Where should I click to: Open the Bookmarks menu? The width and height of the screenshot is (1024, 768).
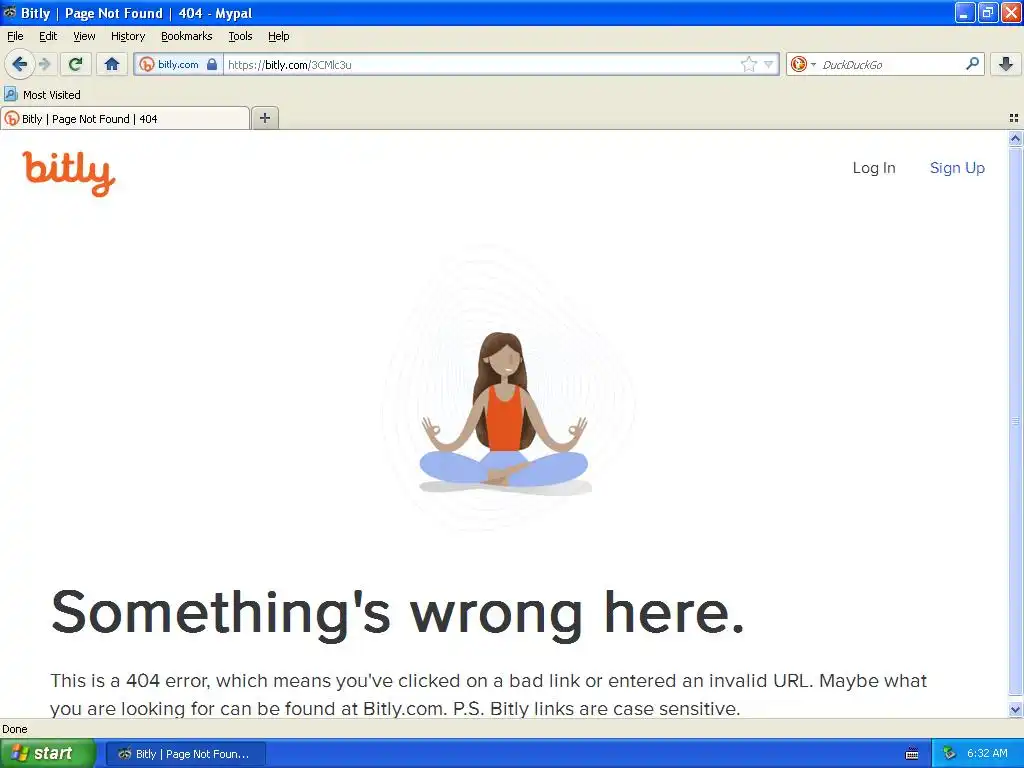pyautogui.click(x=187, y=37)
